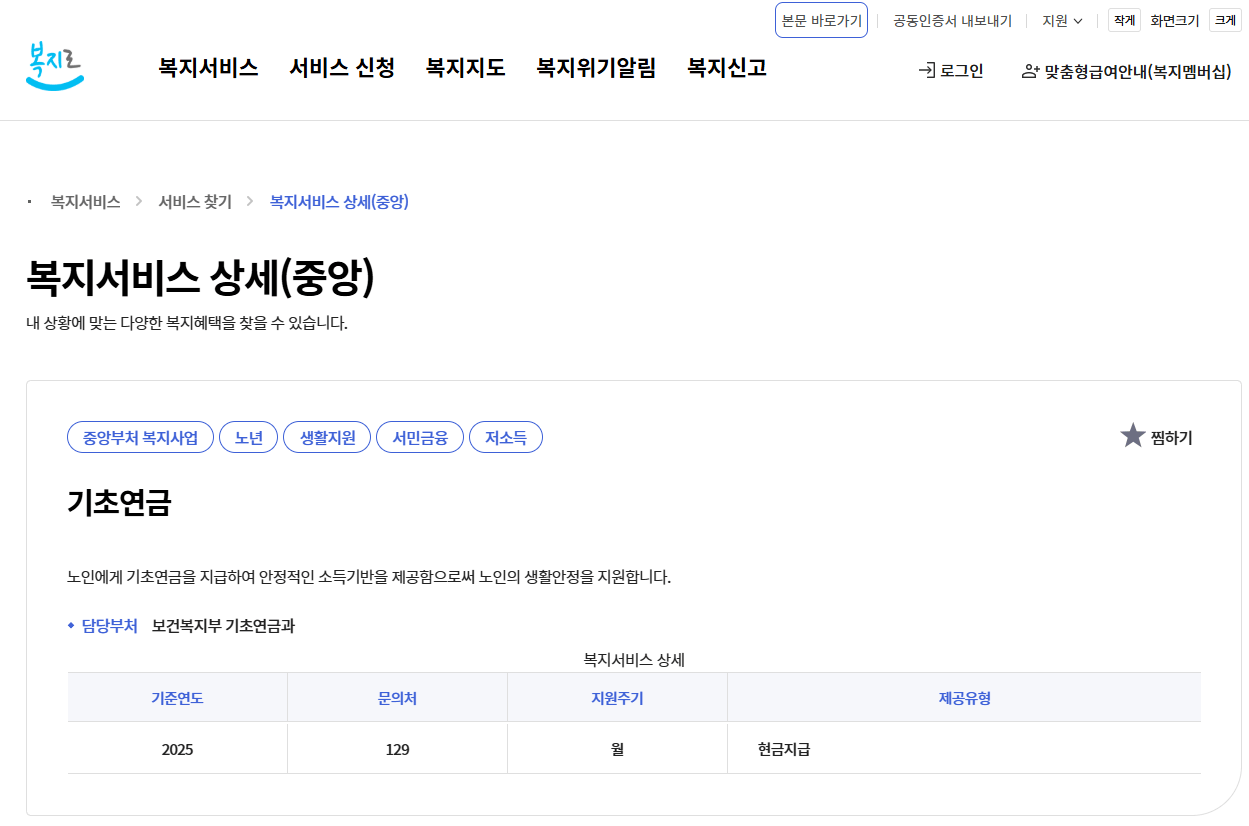
Task: Click the 중앙부처 복지사업 tag
Action: [x=140, y=436]
